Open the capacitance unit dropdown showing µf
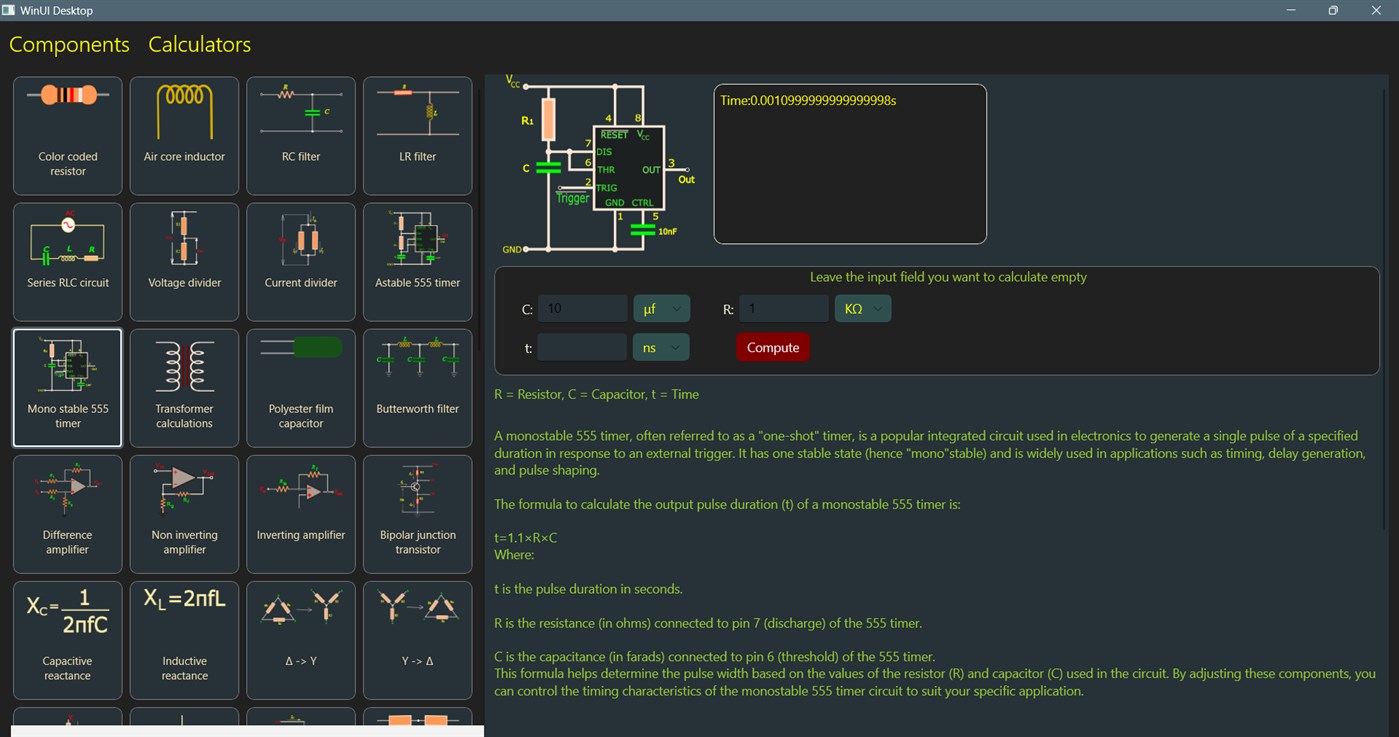 [661, 308]
